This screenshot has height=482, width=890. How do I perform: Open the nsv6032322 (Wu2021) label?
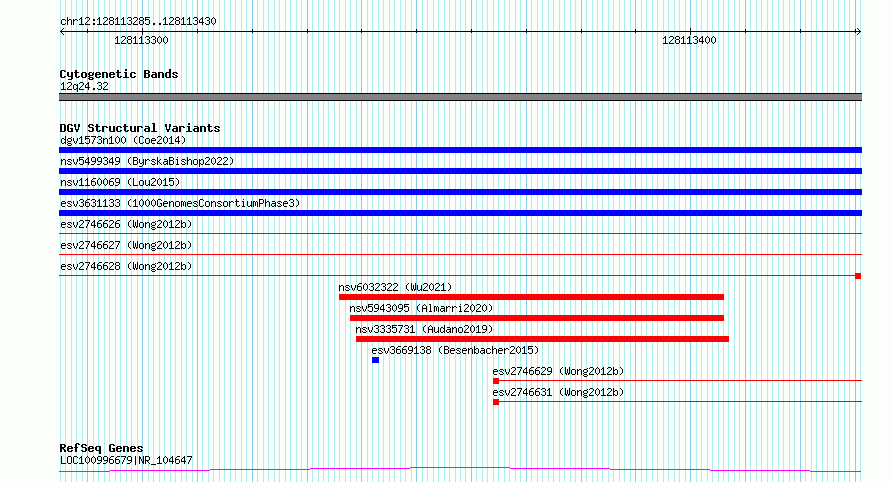click(x=395, y=287)
